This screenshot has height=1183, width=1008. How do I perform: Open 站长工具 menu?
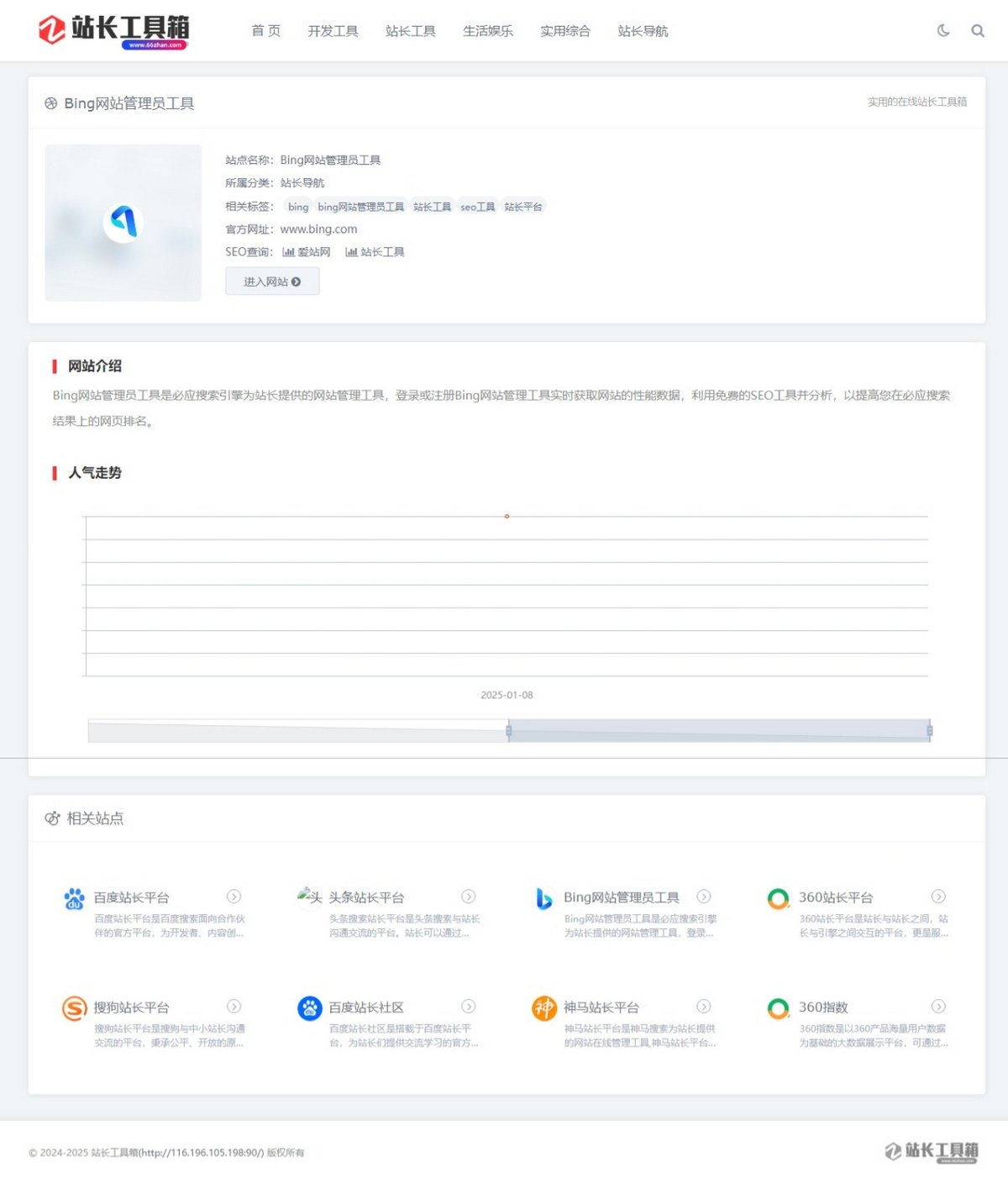(410, 31)
